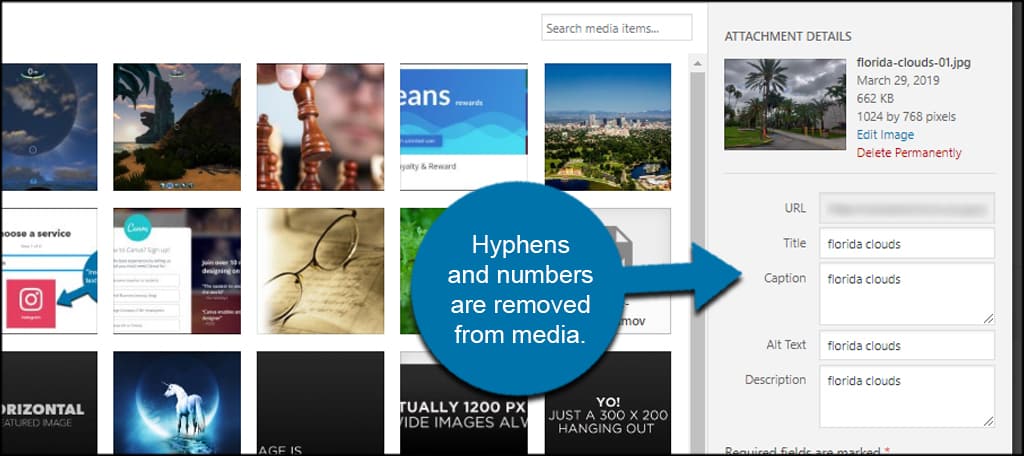Open the Edit Image link
Screen dimensions: 1024x456
tap(885, 135)
